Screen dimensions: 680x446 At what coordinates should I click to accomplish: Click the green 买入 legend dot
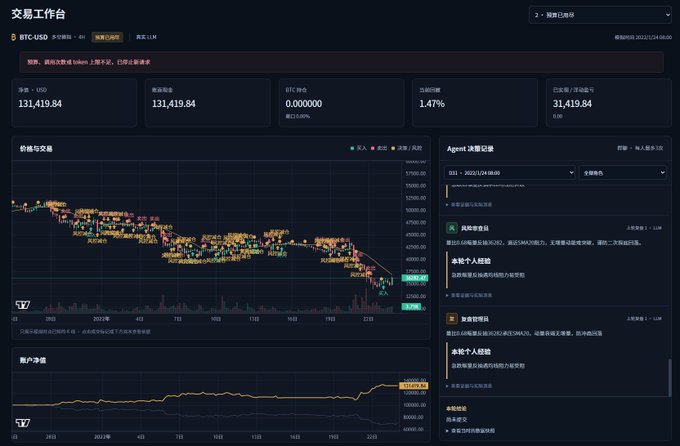[352, 148]
